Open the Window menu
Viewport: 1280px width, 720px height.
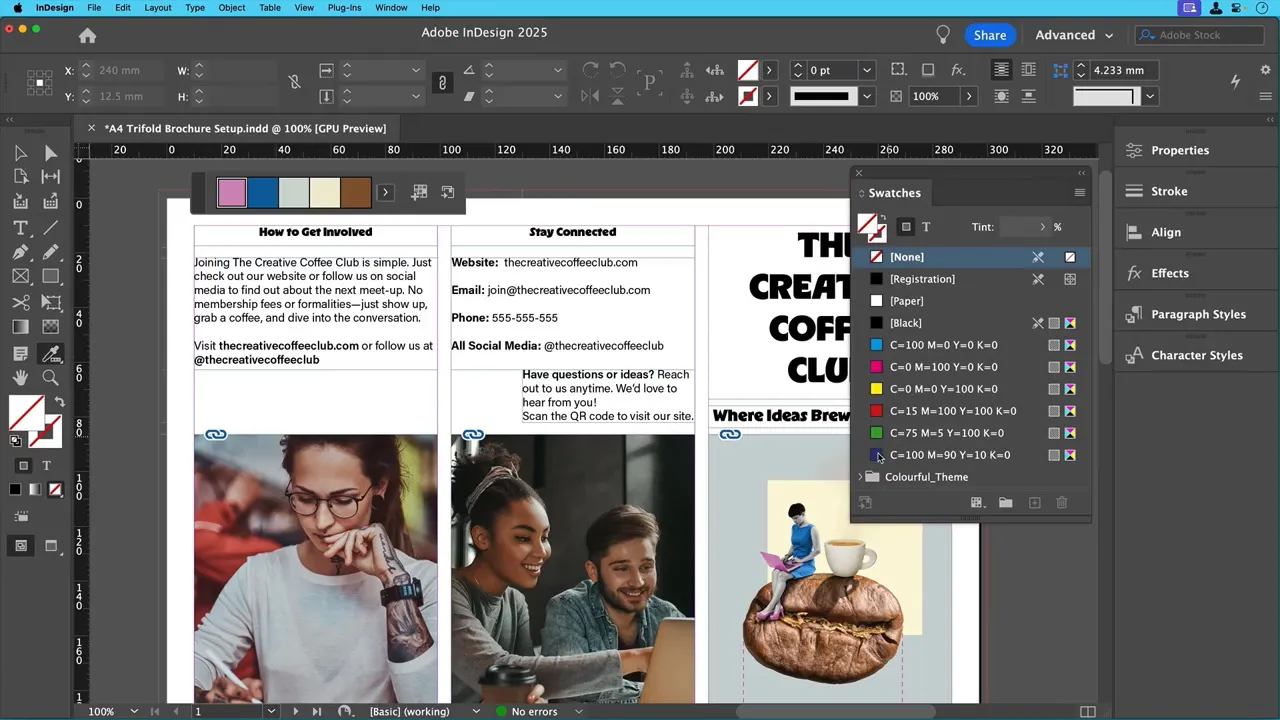tap(390, 7)
